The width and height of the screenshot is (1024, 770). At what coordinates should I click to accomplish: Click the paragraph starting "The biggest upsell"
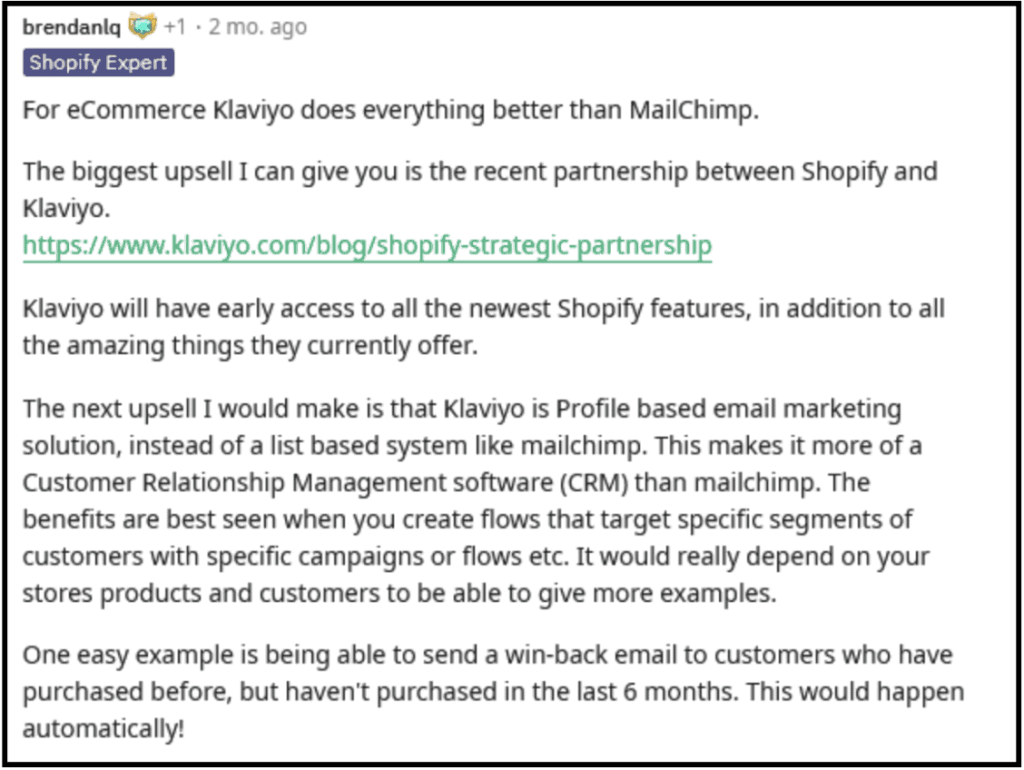click(x=480, y=171)
